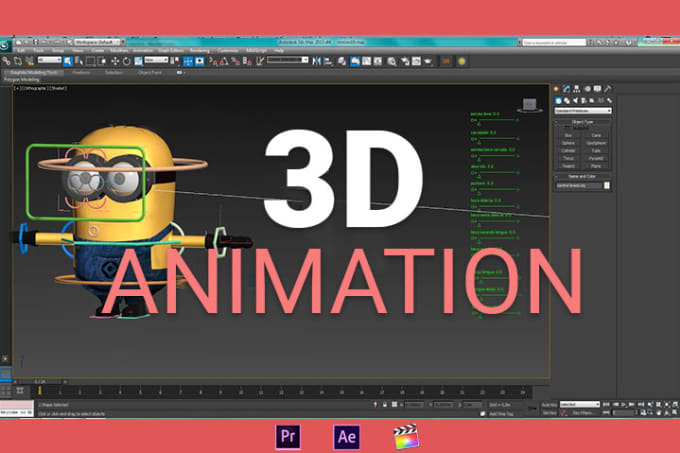Viewport: 680px width, 453px height.
Task: Switch to the Motion command panel tab
Action: [587, 89]
